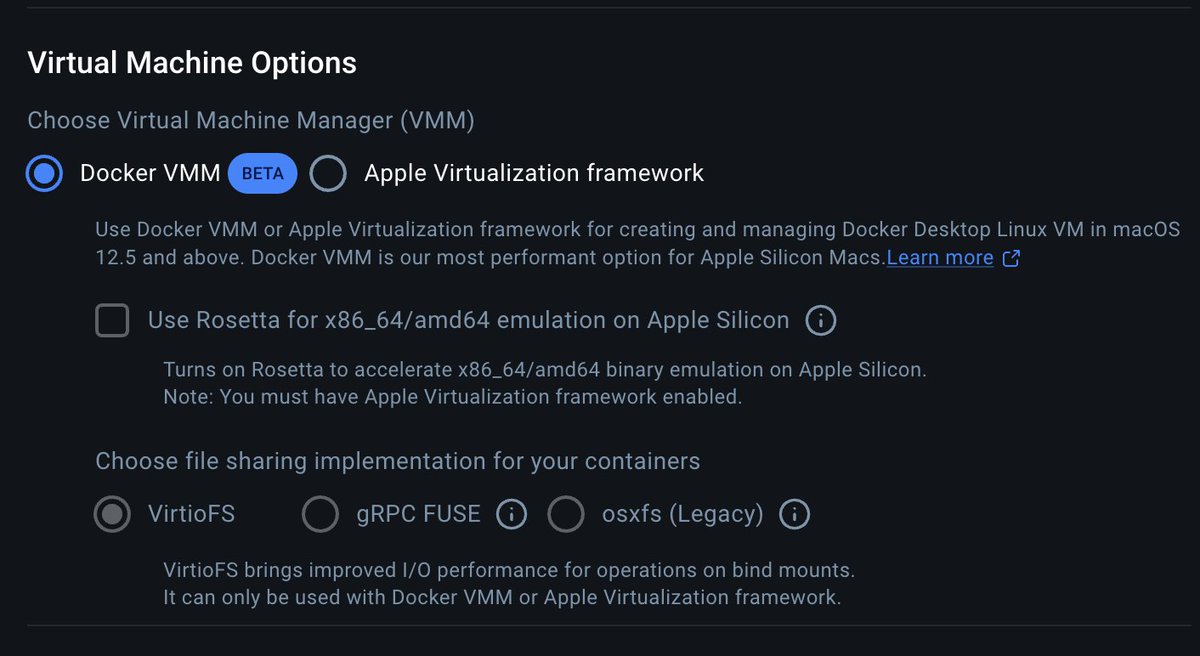This screenshot has width=1200, height=656.
Task: Click info icon next to osxfs (Legacy)
Action: [x=794, y=515]
